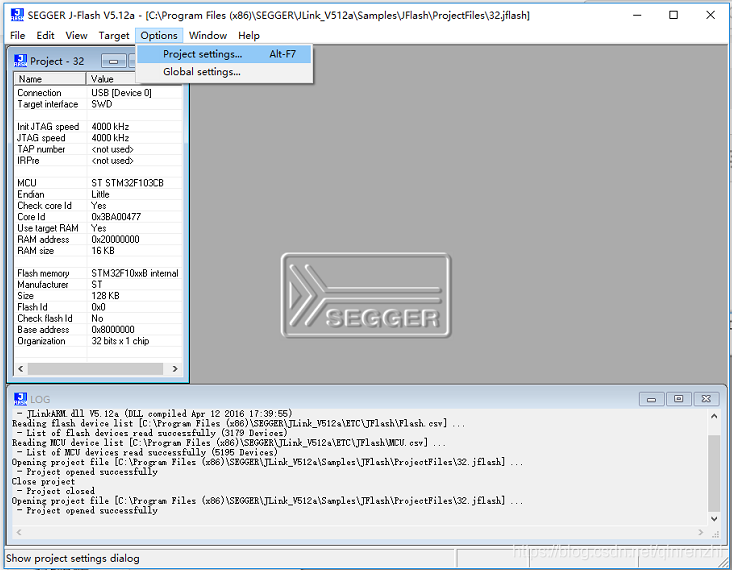
Task: Select the RAM size row
Action: (x=98, y=251)
